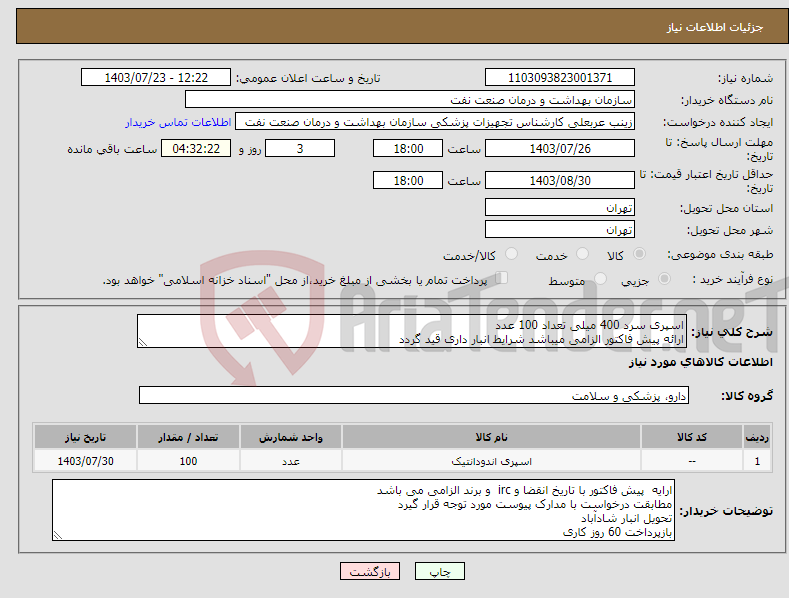
Task: Click the توضیحات خریدار label
Action: pos(726,511)
